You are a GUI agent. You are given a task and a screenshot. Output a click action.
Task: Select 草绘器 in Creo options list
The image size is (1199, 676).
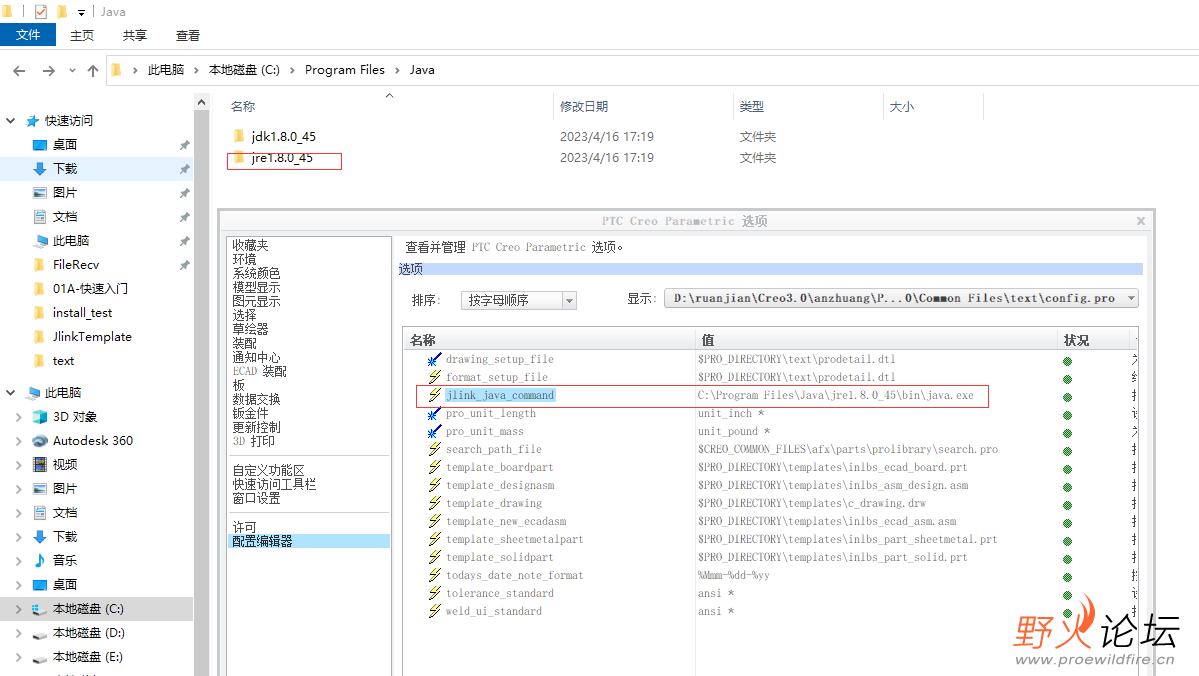pyautogui.click(x=251, y=329)
